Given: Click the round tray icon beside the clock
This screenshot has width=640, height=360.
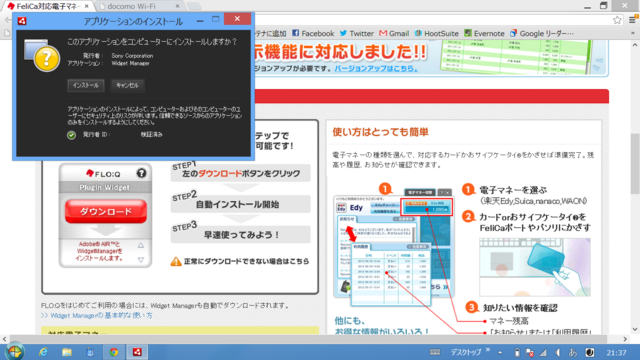Looking at the screenshot, I should 590,353.
